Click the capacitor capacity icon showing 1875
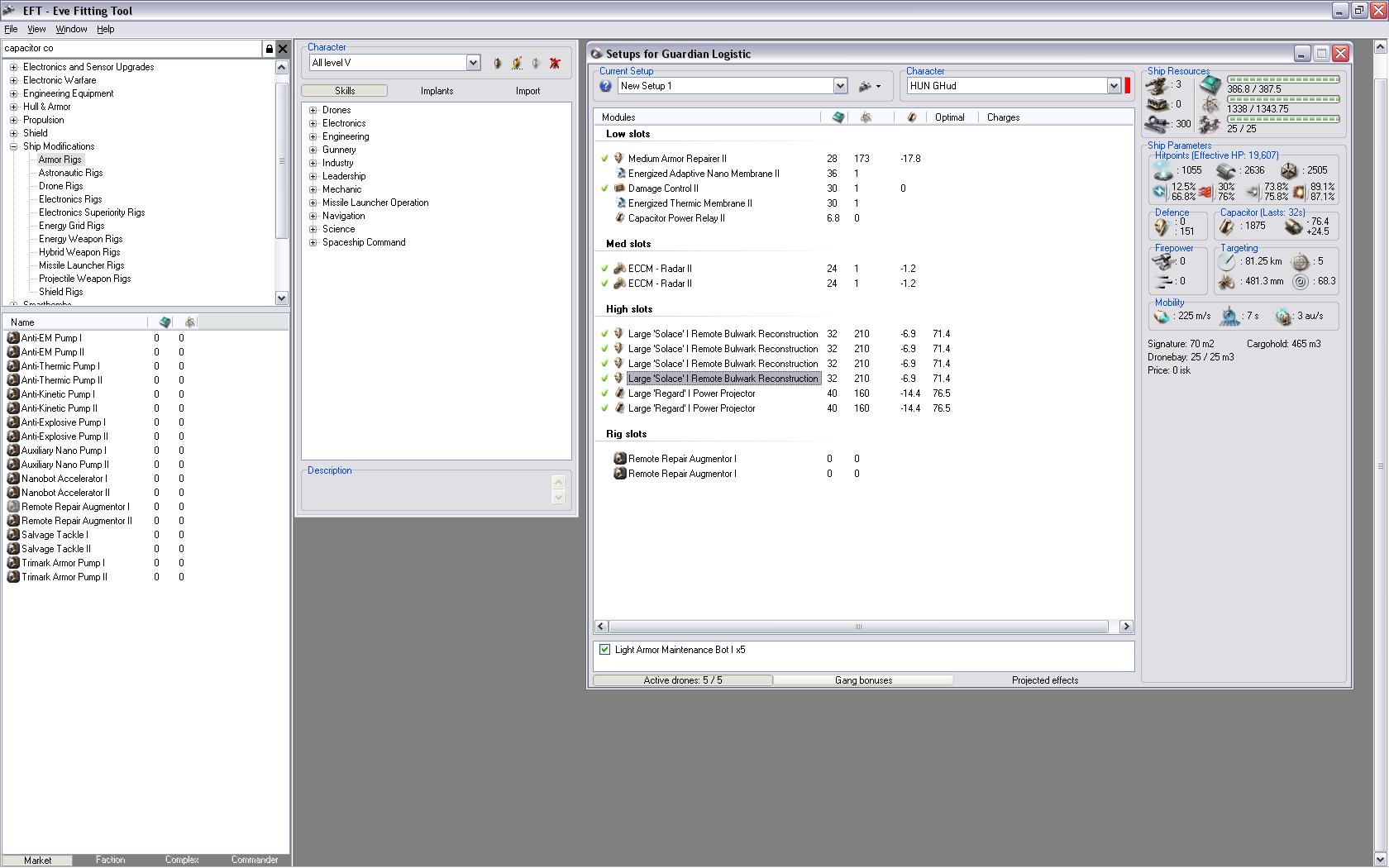Image resolution: width=1389 pixels, height=868 pixels. pos(1228,226)
